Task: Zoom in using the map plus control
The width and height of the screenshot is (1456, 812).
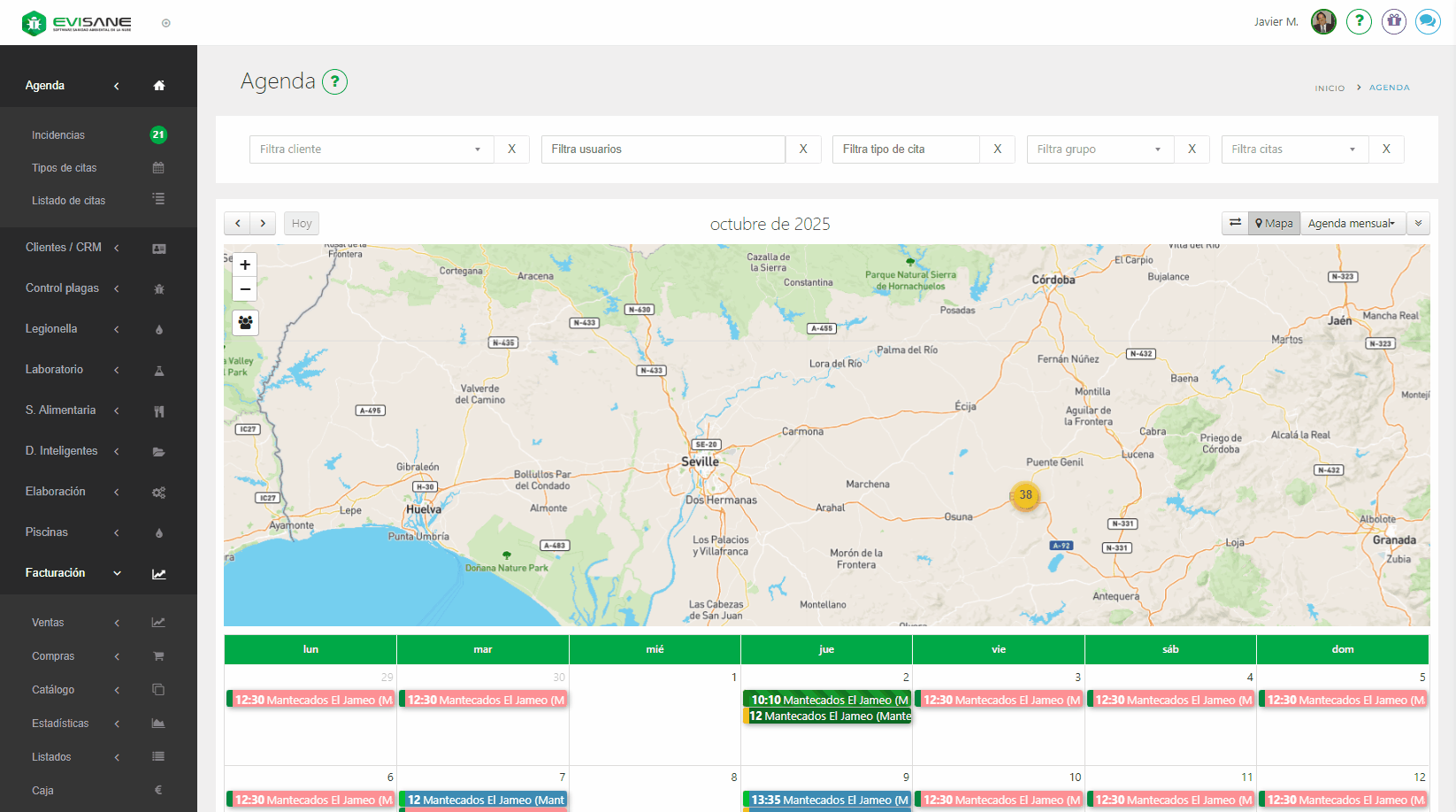Action: 244,264
